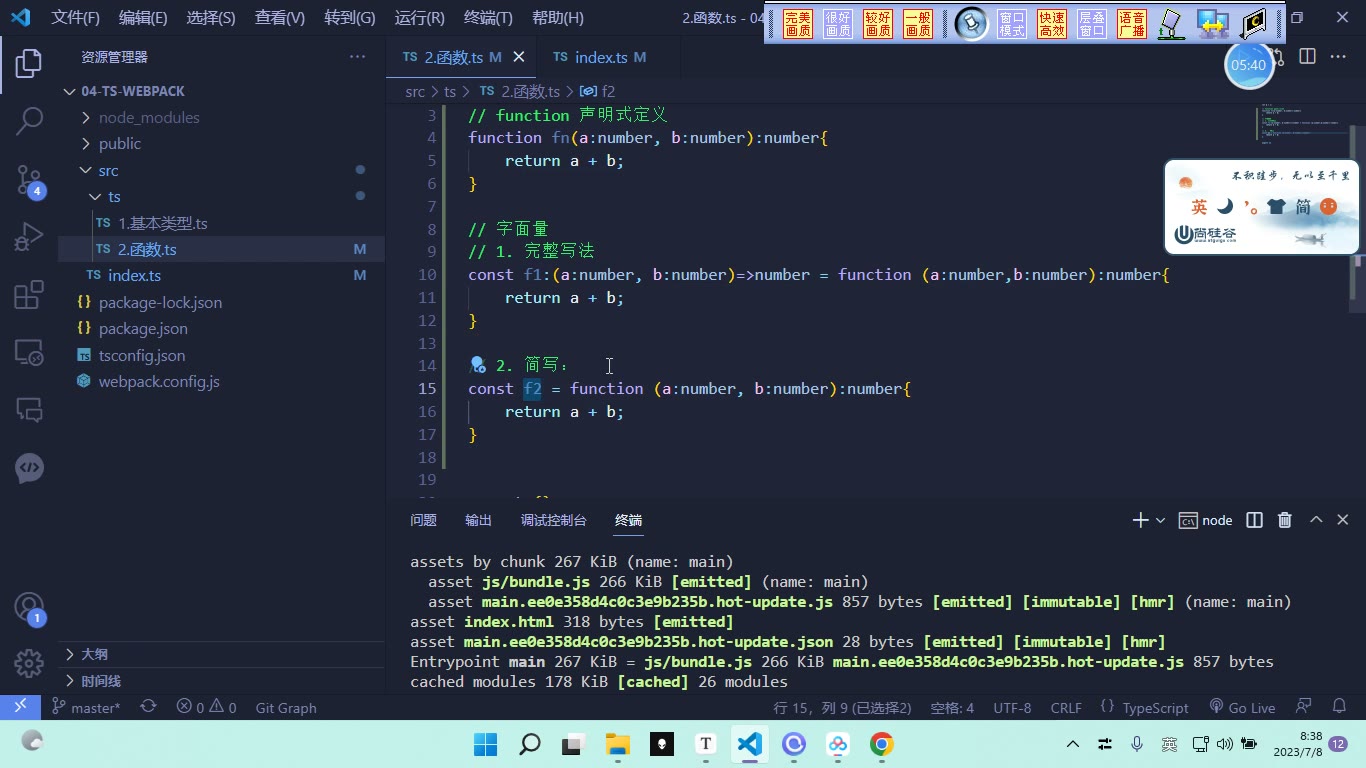Kill terminal with trash icon
1366x768 pixels.
click(x=1285, y=520)
